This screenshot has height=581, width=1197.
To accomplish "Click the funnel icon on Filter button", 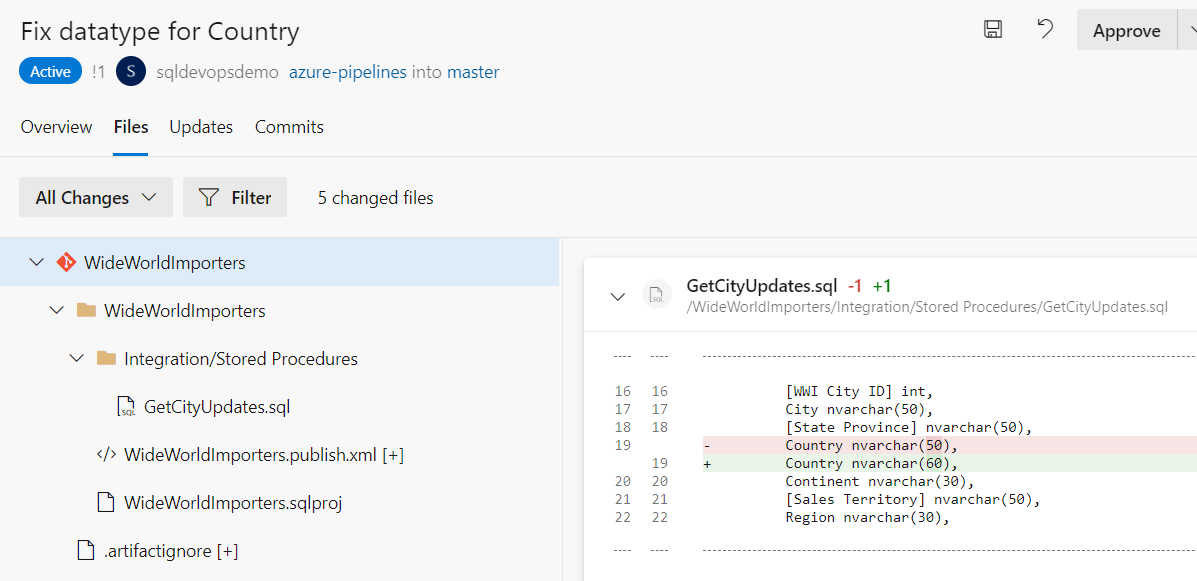I will coord(209,198).
